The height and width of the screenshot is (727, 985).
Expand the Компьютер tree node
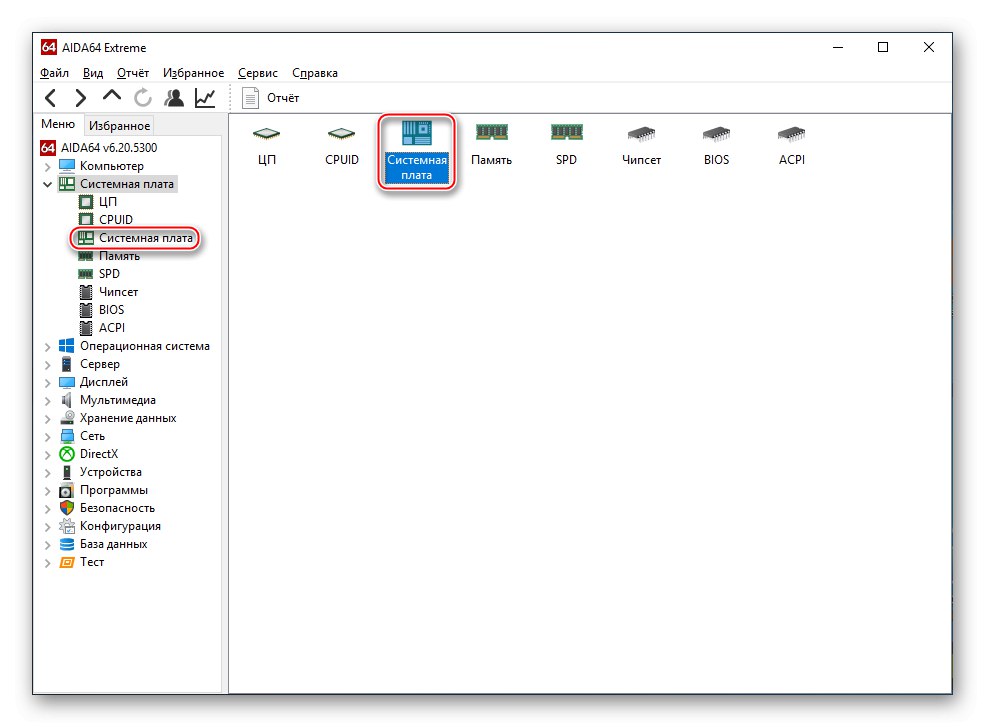[47, 167]
